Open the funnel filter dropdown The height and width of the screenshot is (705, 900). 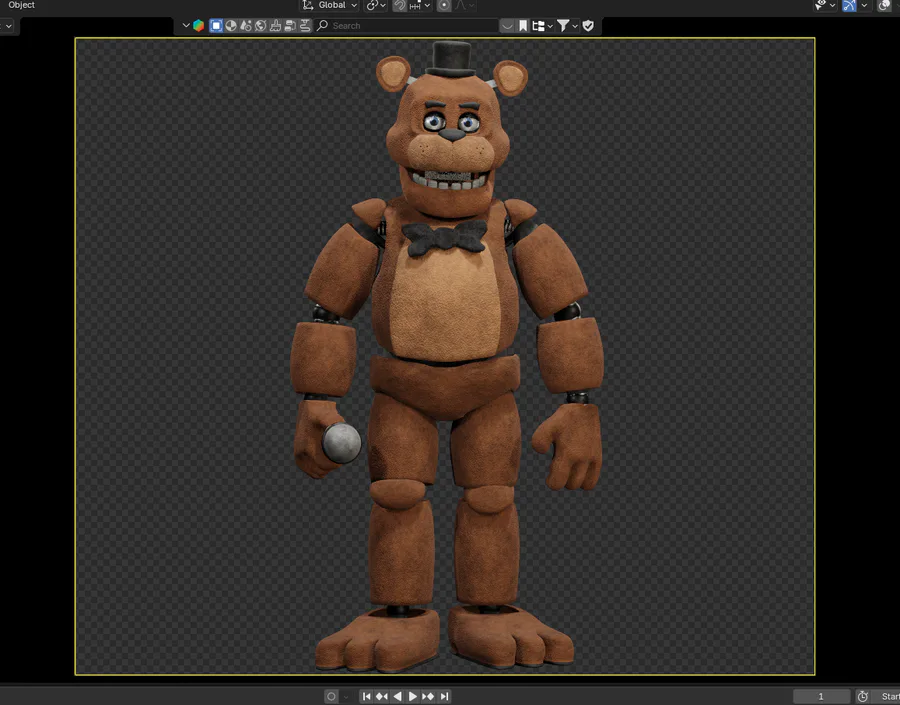coord(567,25)
